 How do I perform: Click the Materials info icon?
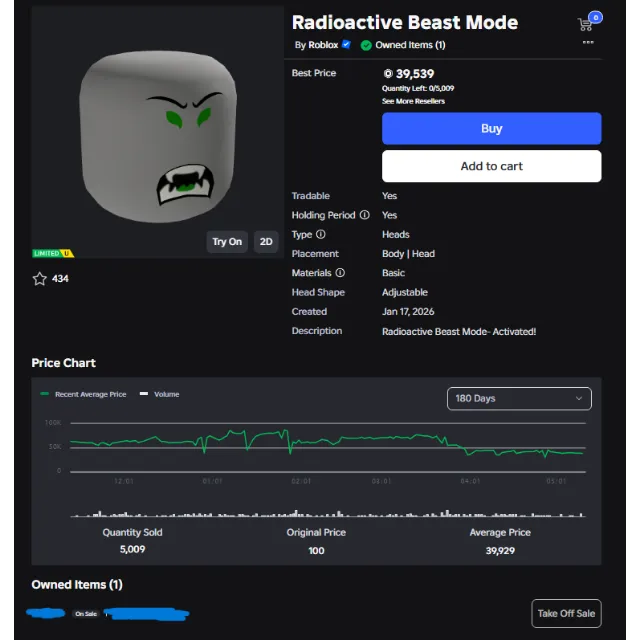(340, 273)
